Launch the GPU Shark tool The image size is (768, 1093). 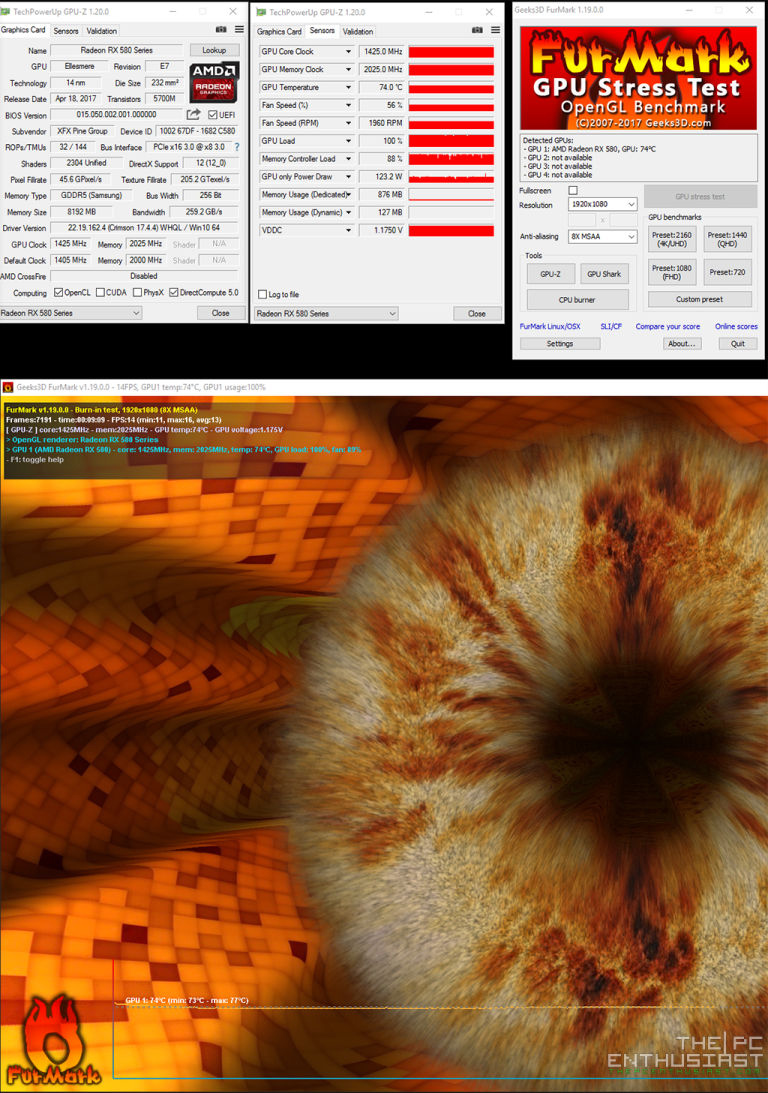click(604, 274)
